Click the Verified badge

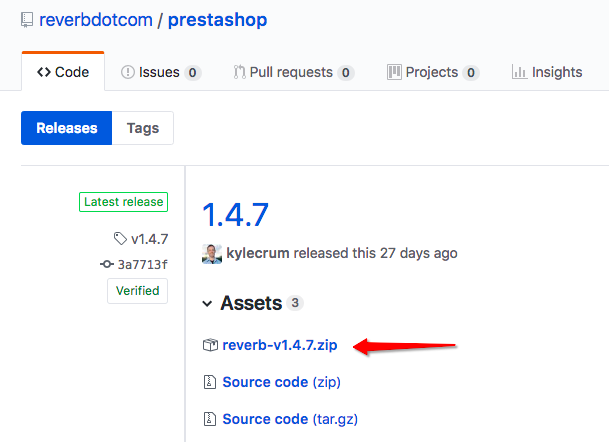click(x=137, y=291)
